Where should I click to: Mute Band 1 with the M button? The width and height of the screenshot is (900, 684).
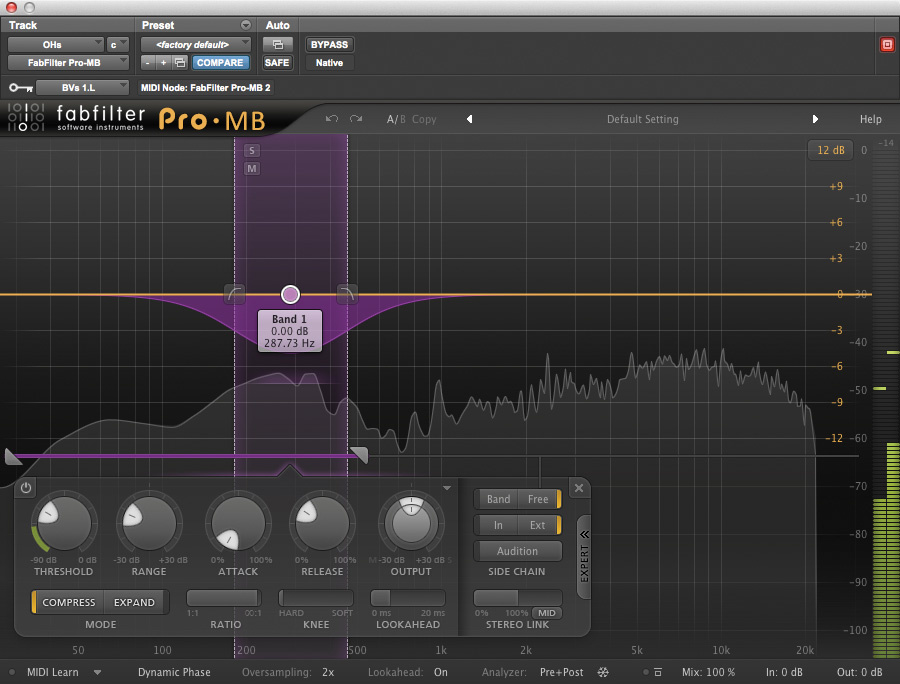tap(251, 169)
